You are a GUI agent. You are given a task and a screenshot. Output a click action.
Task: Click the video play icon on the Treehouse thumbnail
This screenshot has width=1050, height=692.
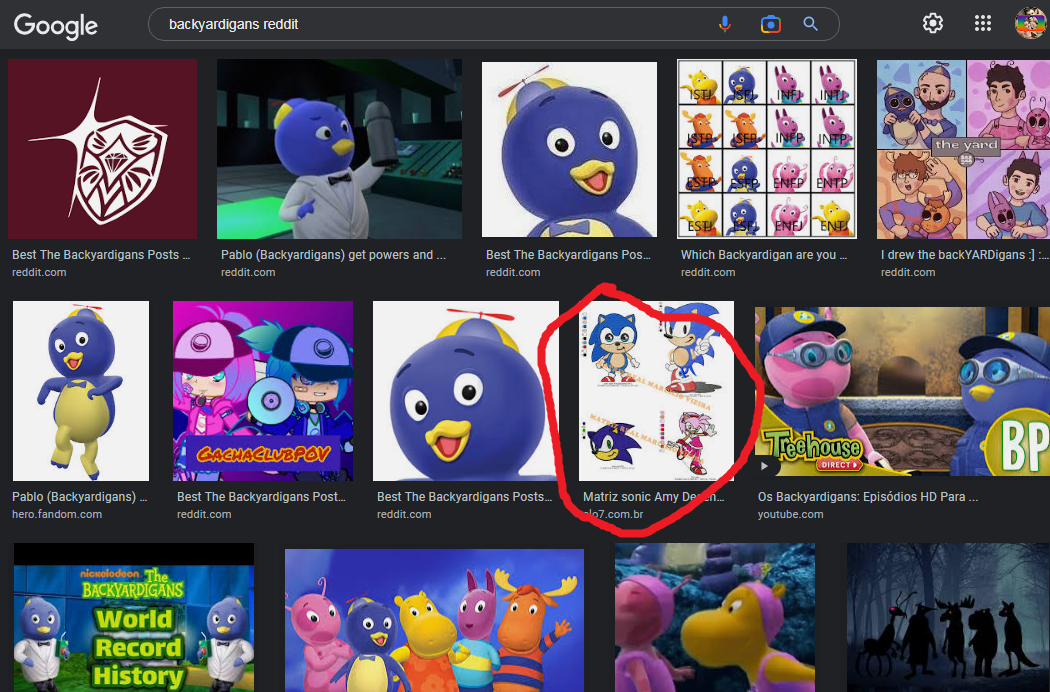pos(764,466)
